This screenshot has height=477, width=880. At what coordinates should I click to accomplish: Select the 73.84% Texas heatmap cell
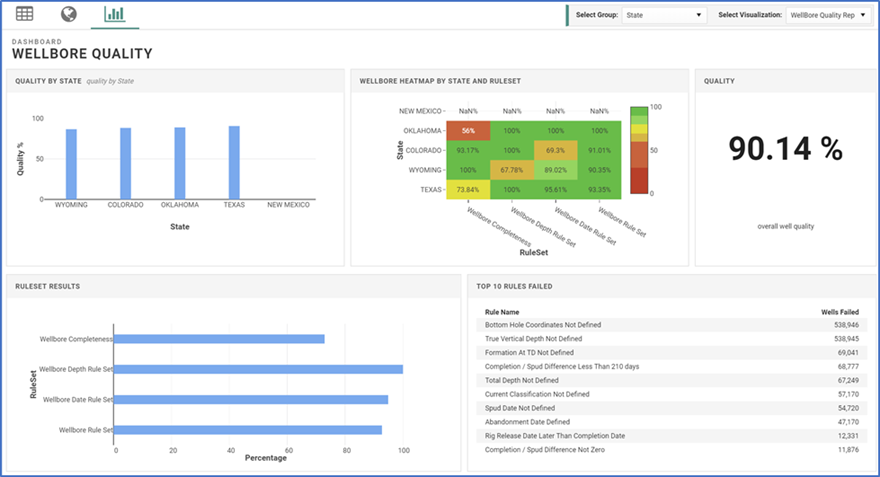tap(468, 190)
